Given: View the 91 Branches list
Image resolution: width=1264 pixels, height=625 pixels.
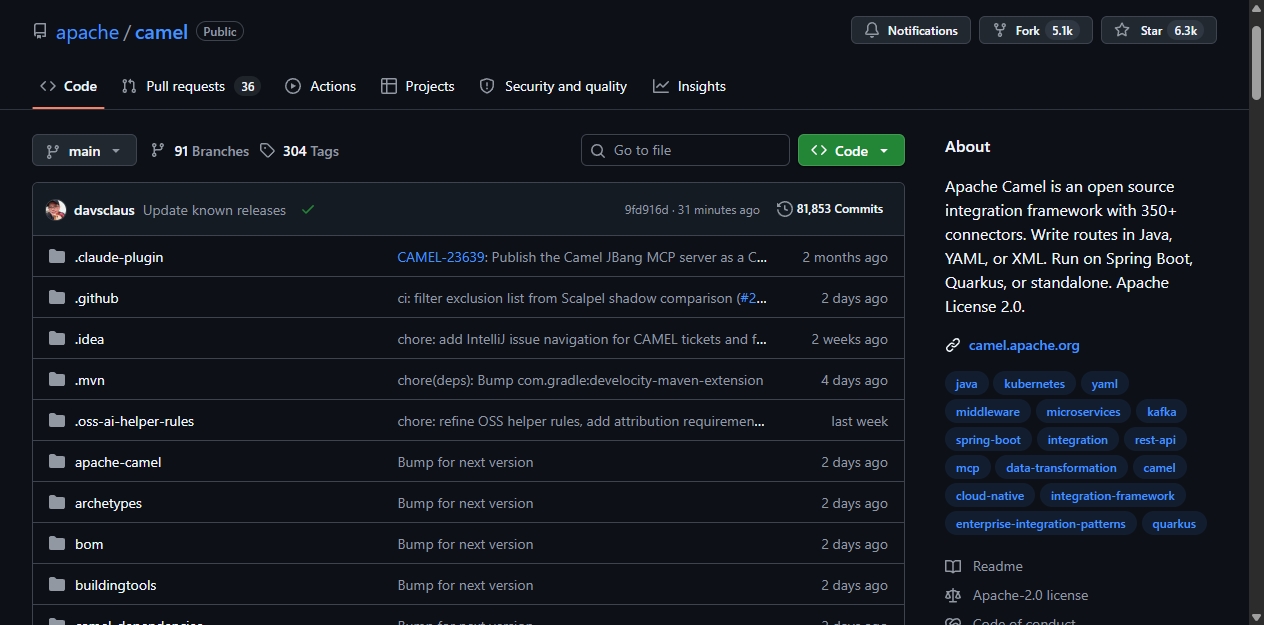Looking at the screenshot, I should pos(200,151).
